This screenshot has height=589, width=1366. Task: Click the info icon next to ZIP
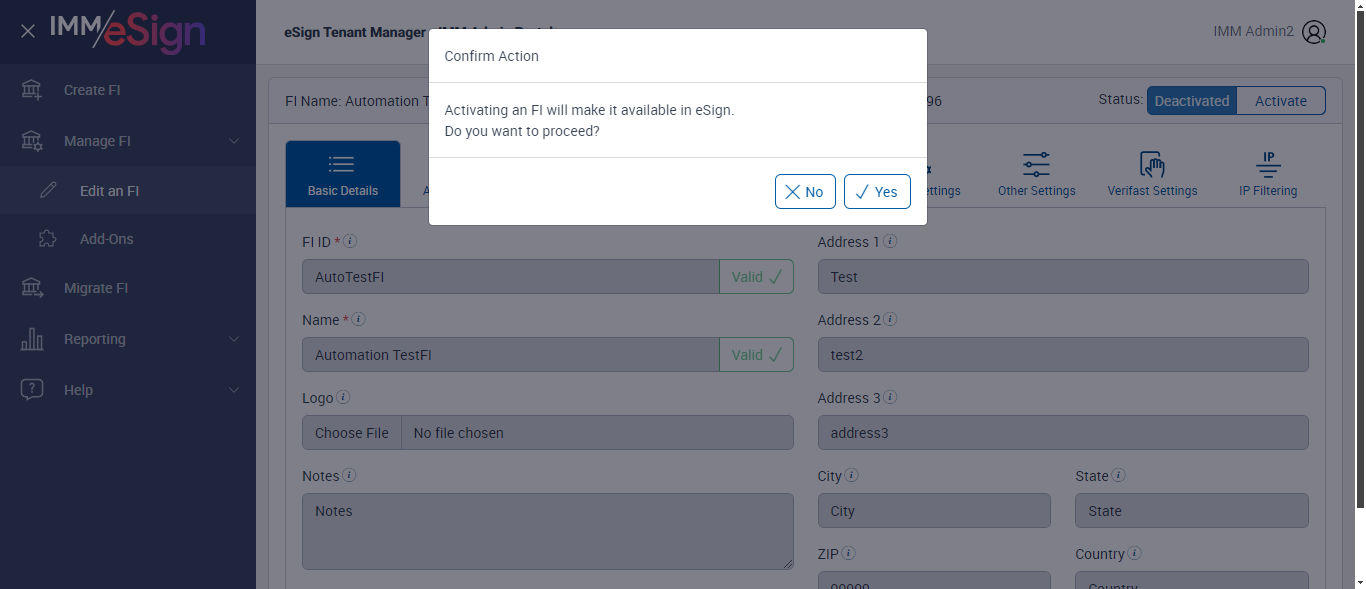850,553
